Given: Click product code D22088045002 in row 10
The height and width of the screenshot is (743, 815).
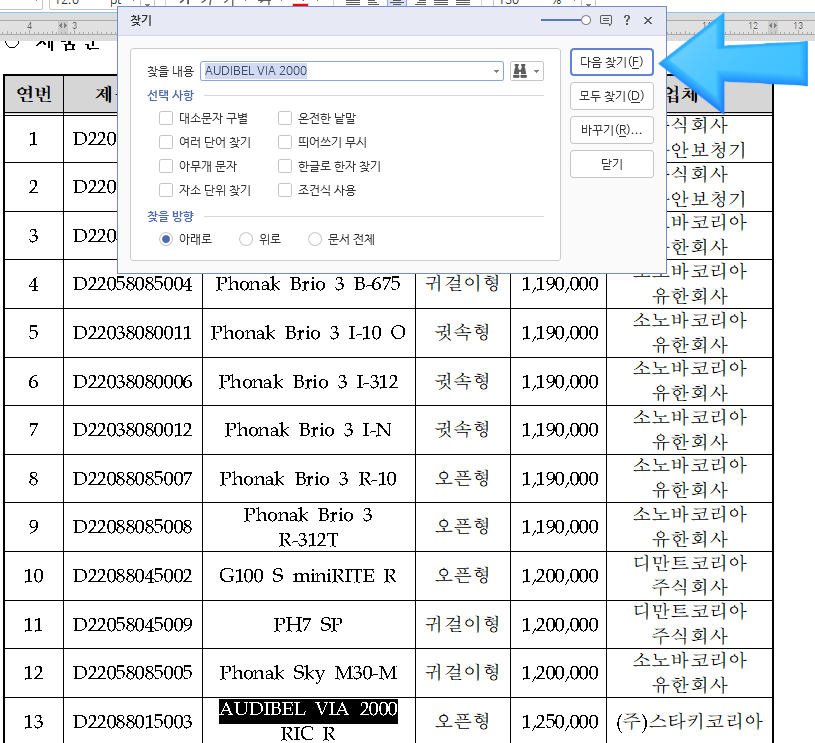Looking at the screenshot, I should (133, 576).
